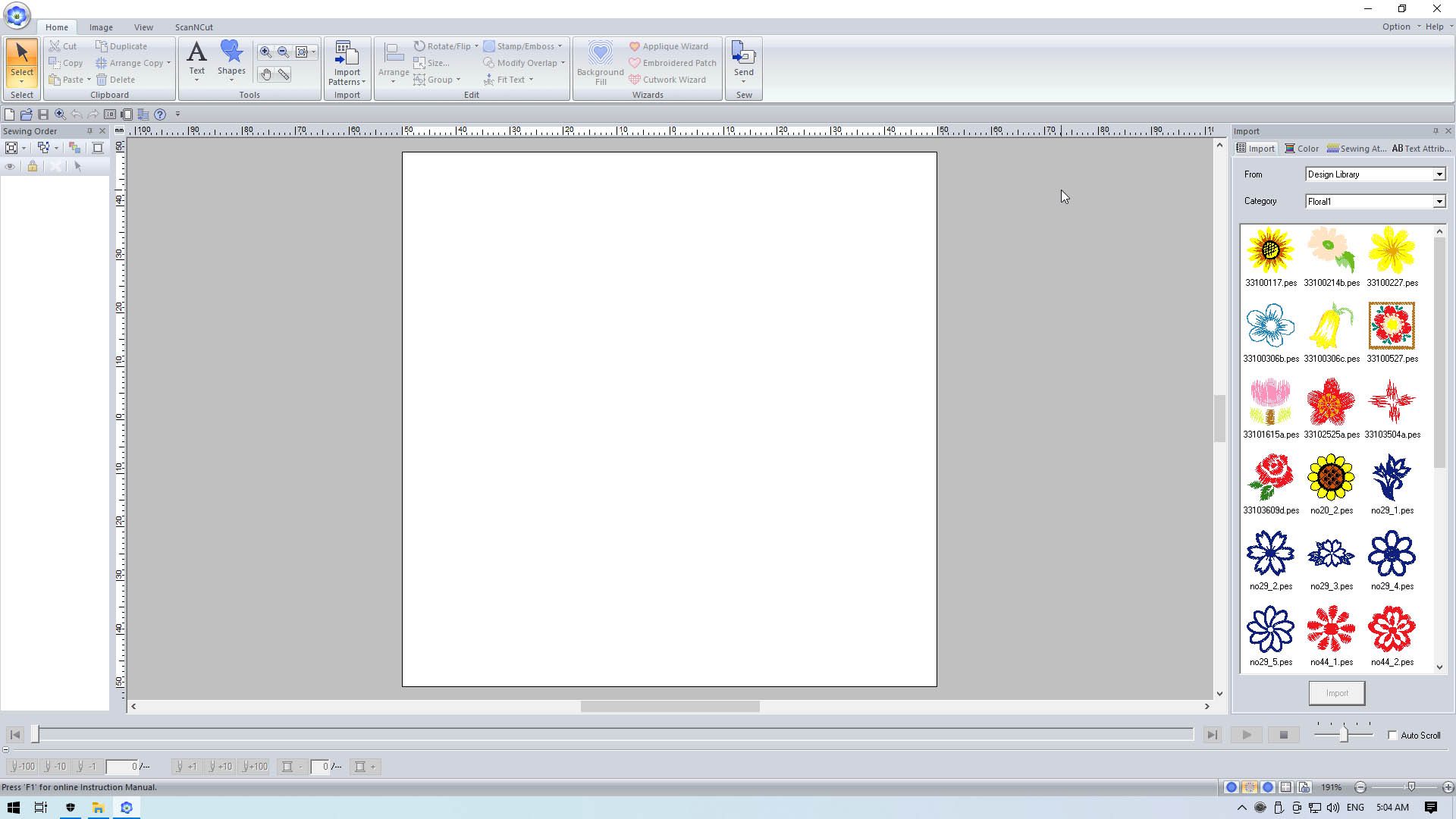Enable the Auto Scroll checkbox
The image size is (1456, 819).
(x=1392, y=736)
